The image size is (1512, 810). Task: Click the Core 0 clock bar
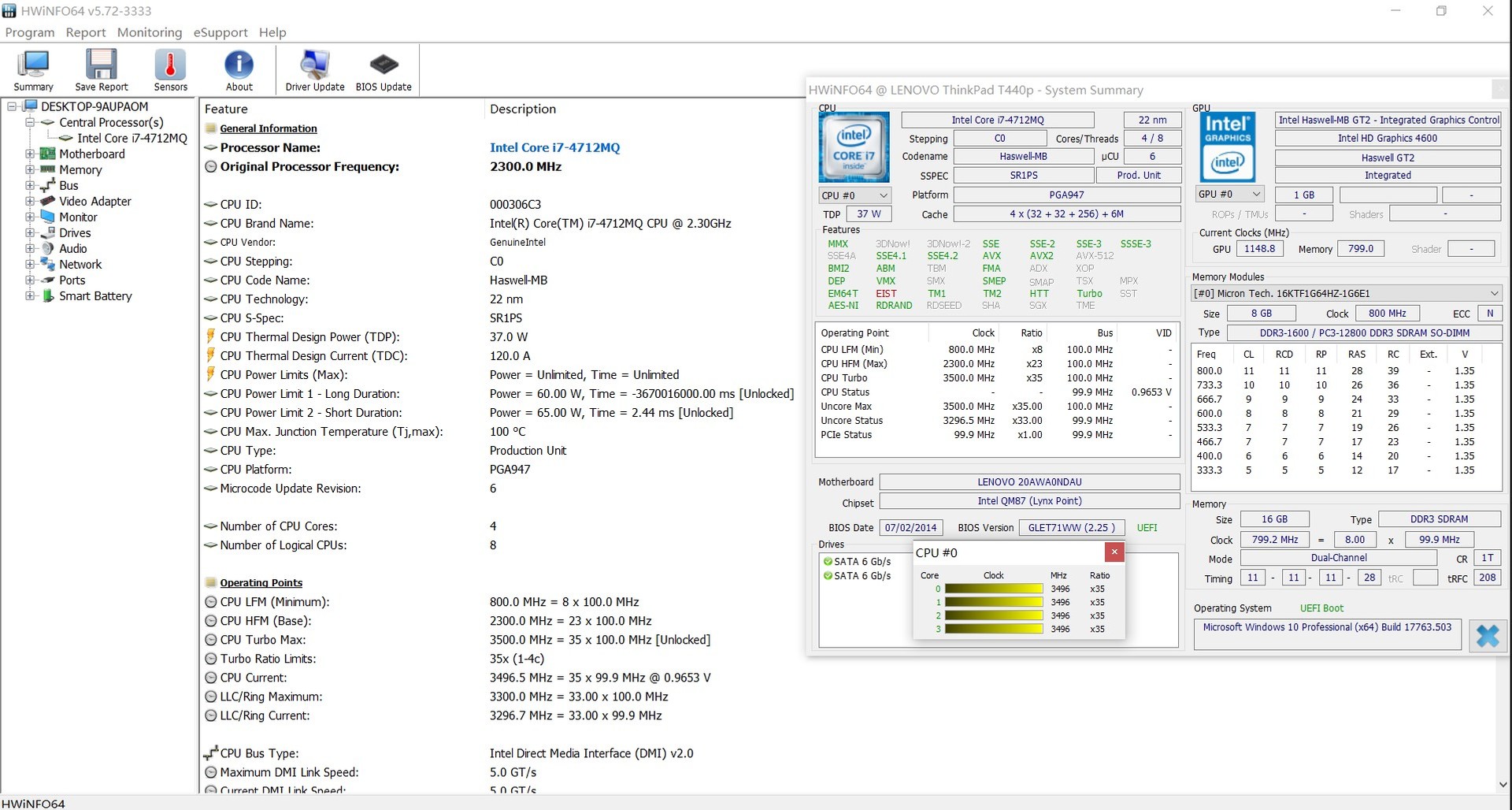pos(994,589)
